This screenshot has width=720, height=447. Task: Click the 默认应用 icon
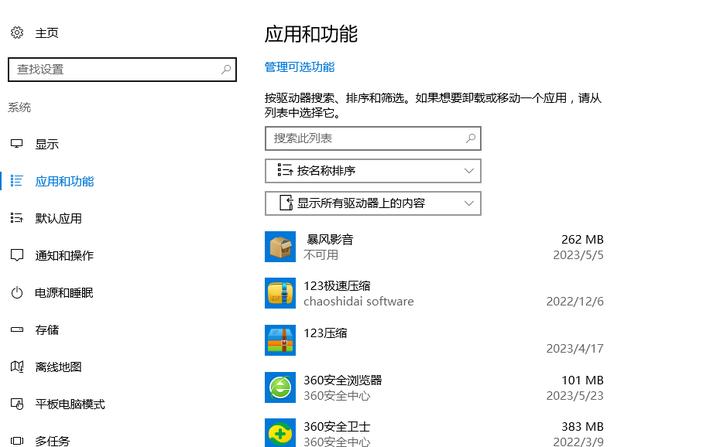click(x=17, y=218)
